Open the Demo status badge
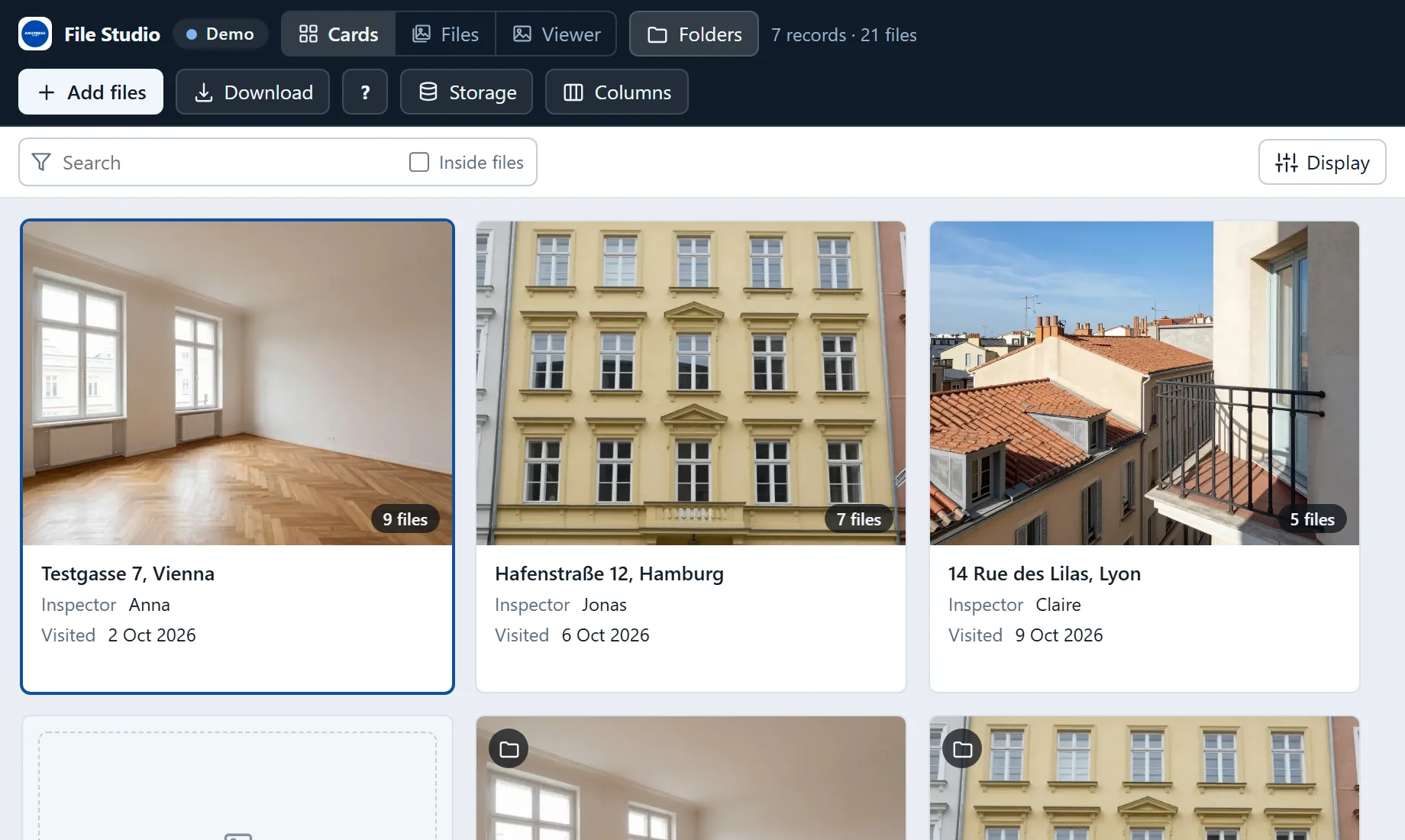This screenshot has height=840, width=1405. [x=221, y=34]
